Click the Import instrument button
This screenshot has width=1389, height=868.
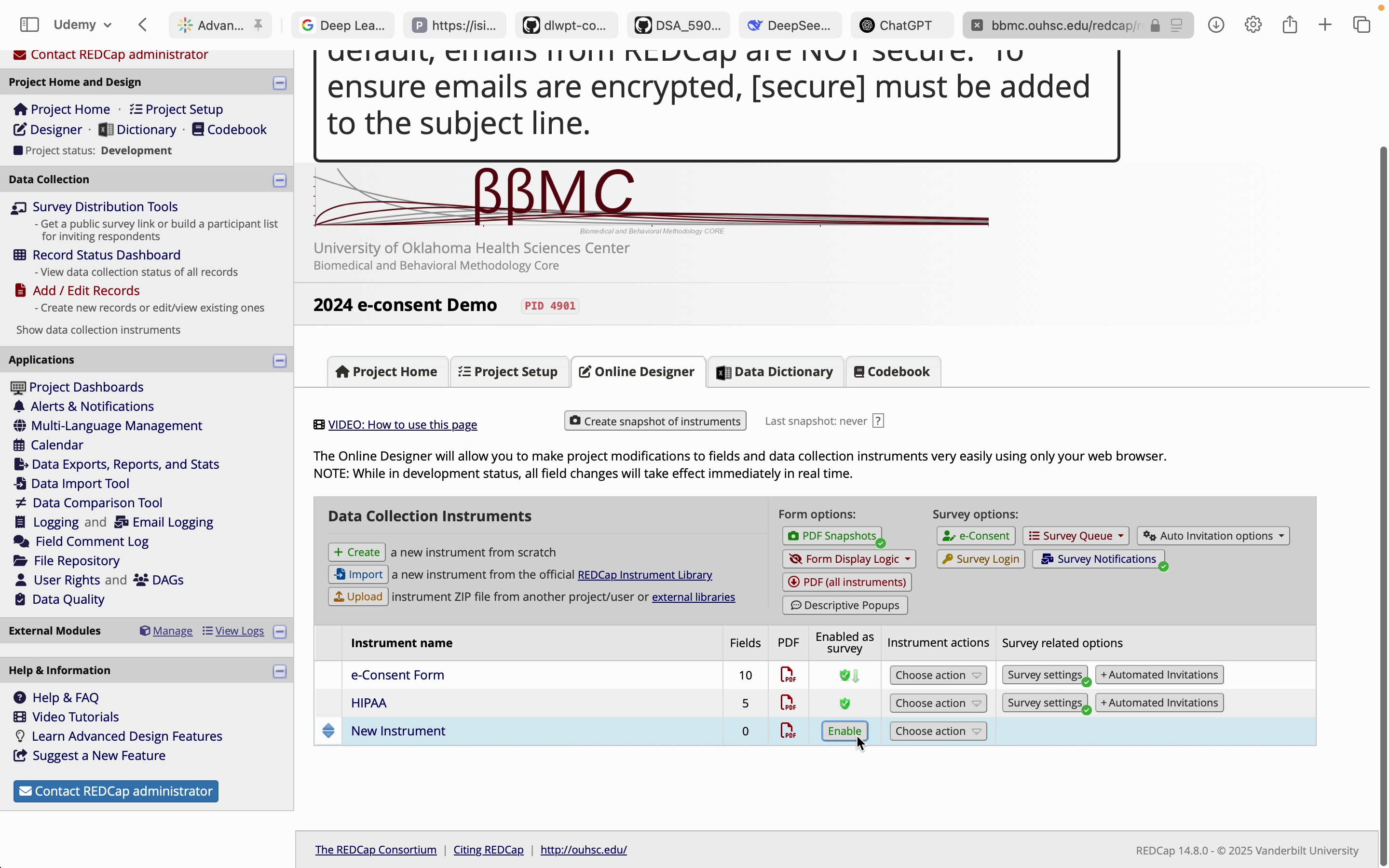tap(358, 574)
